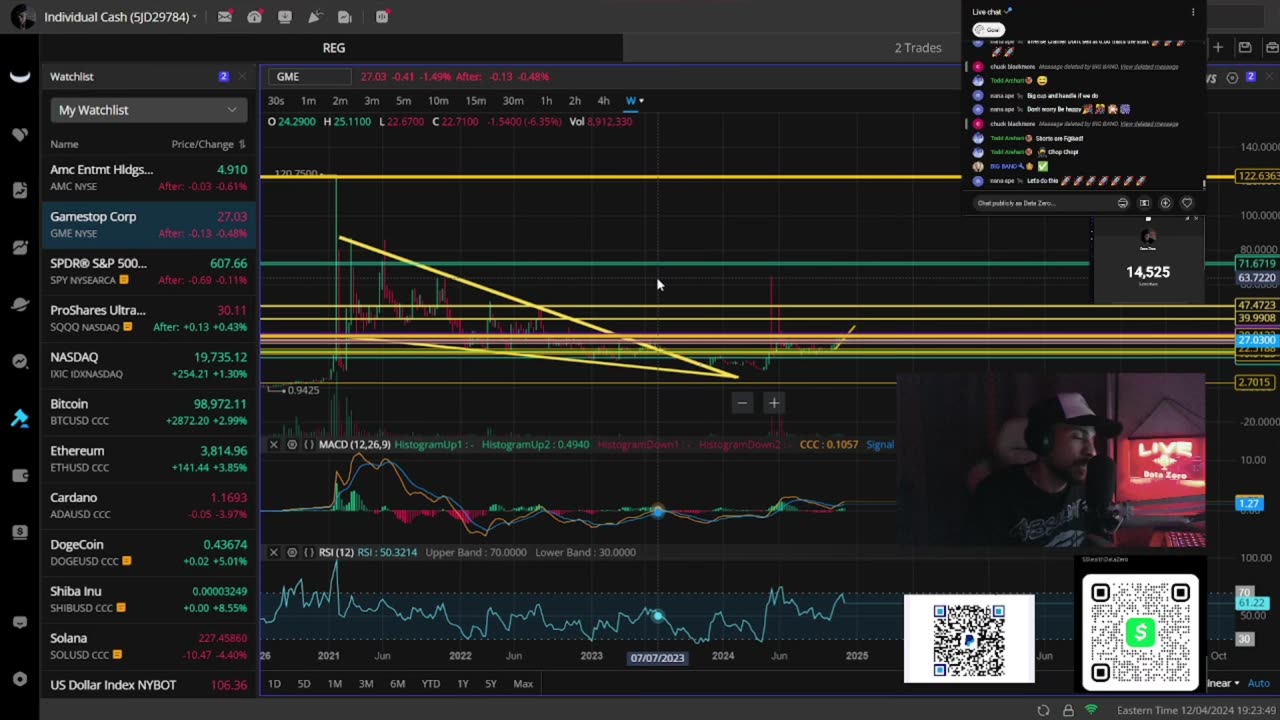
Task: Click the cloud upload icon in top toolbar
Action: tap(255, 17)
